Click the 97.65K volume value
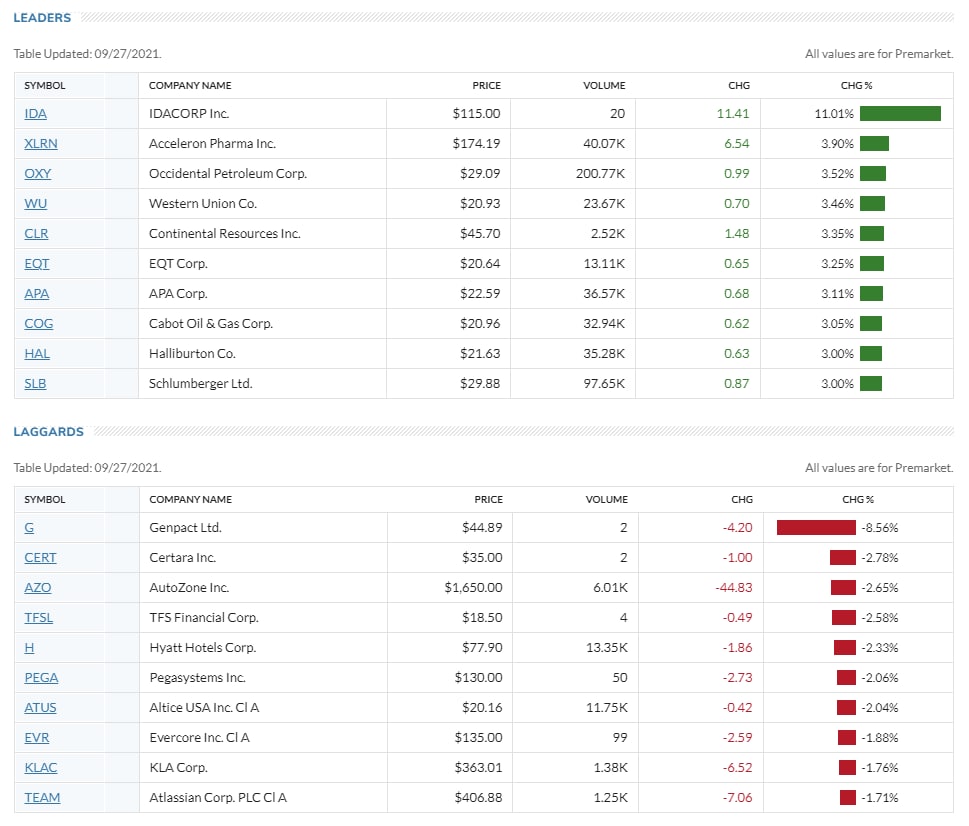Viewport: 969px width, 826px height. (604, 384)
